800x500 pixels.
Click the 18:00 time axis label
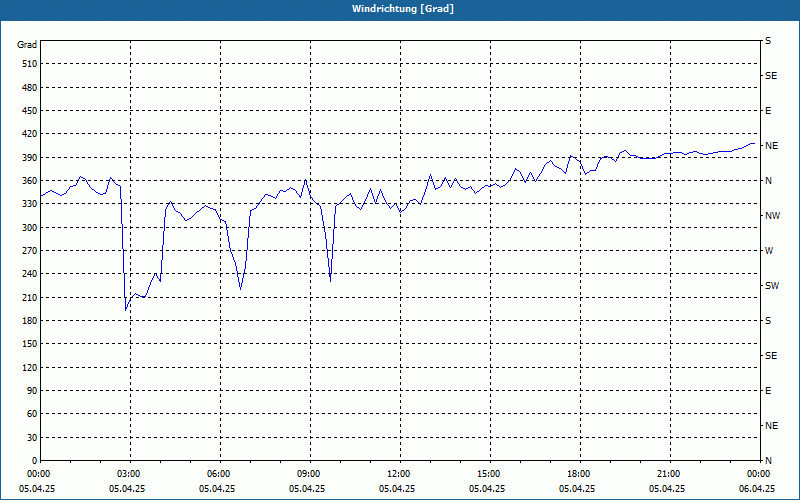click(x=580, y=473)
